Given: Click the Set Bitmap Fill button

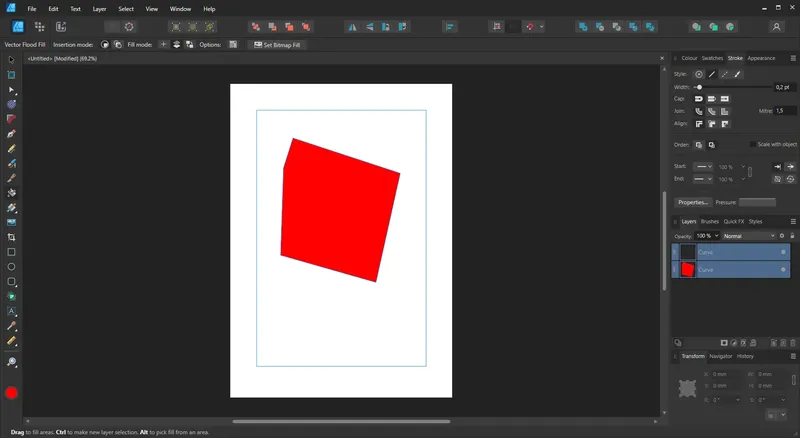Looking at the screenshot, I should coord(277,45).
